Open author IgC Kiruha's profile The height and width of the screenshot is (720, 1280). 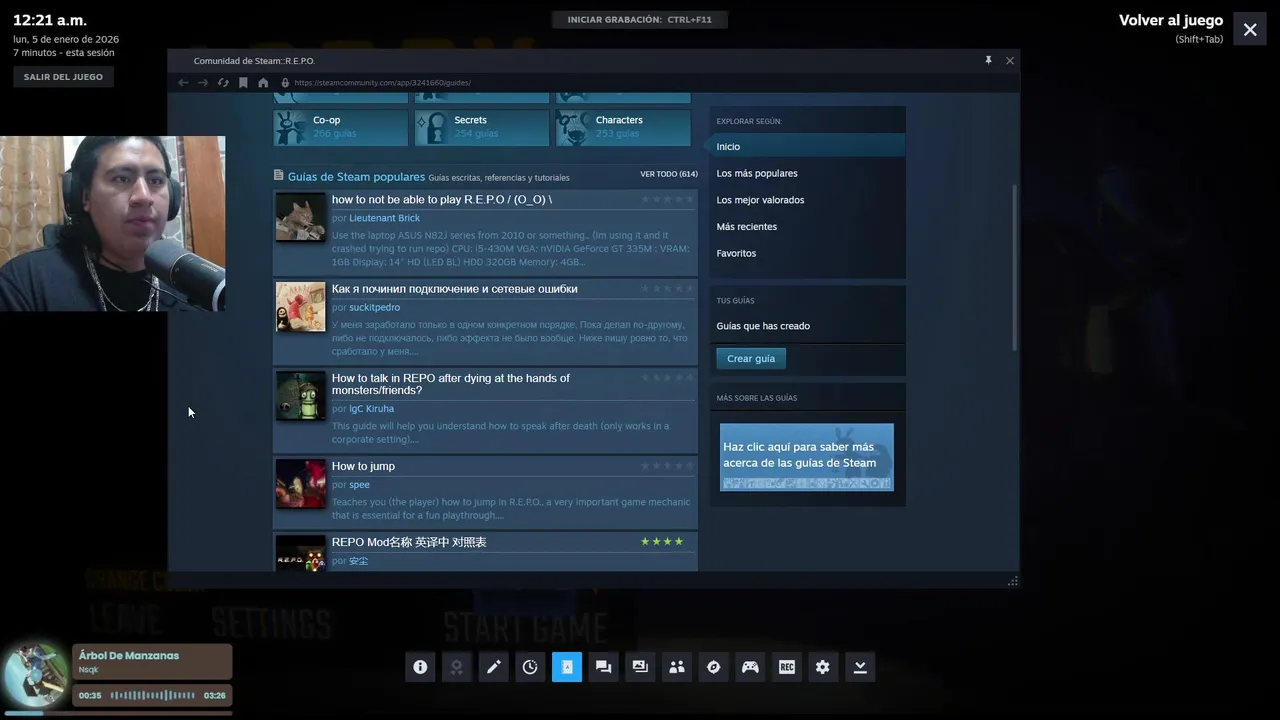[x=371, y=409]
